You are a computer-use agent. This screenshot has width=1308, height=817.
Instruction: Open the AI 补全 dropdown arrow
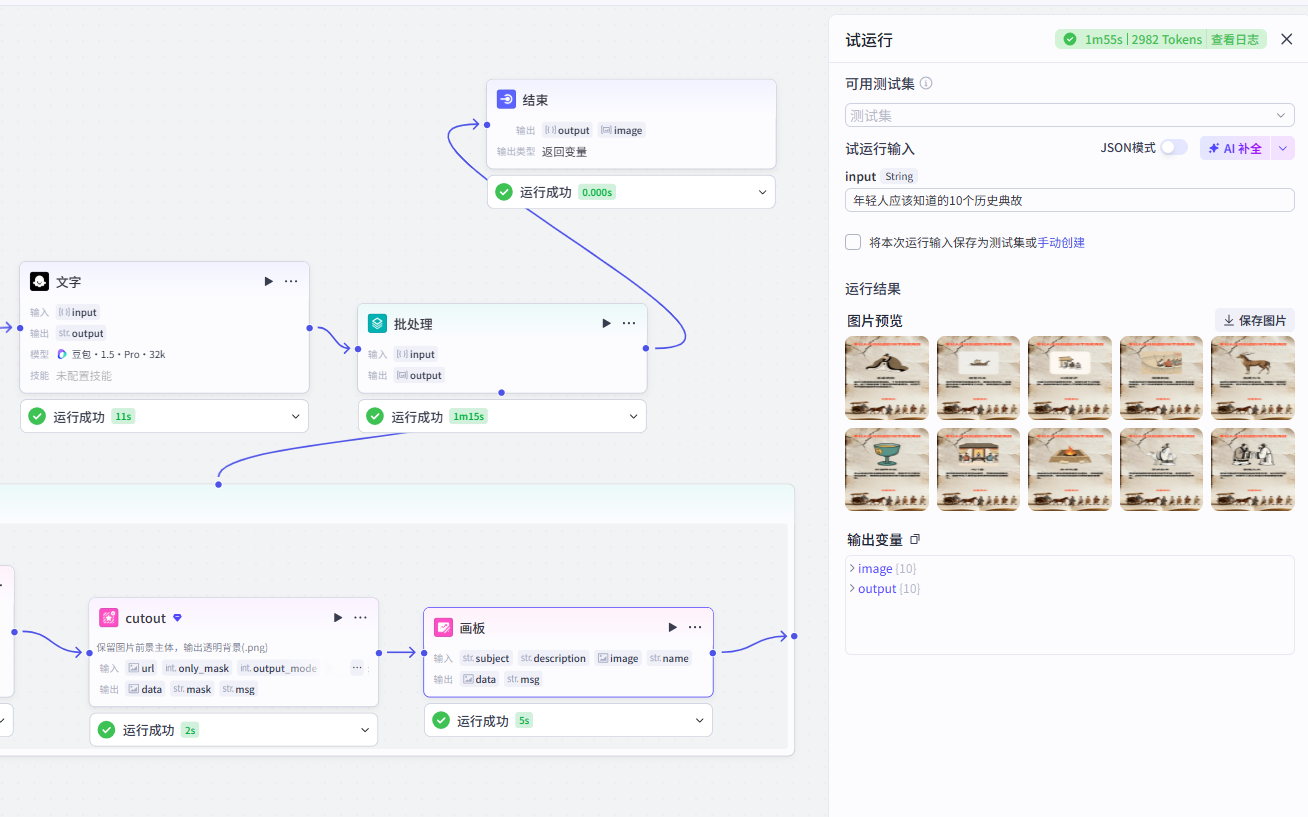1283,148
